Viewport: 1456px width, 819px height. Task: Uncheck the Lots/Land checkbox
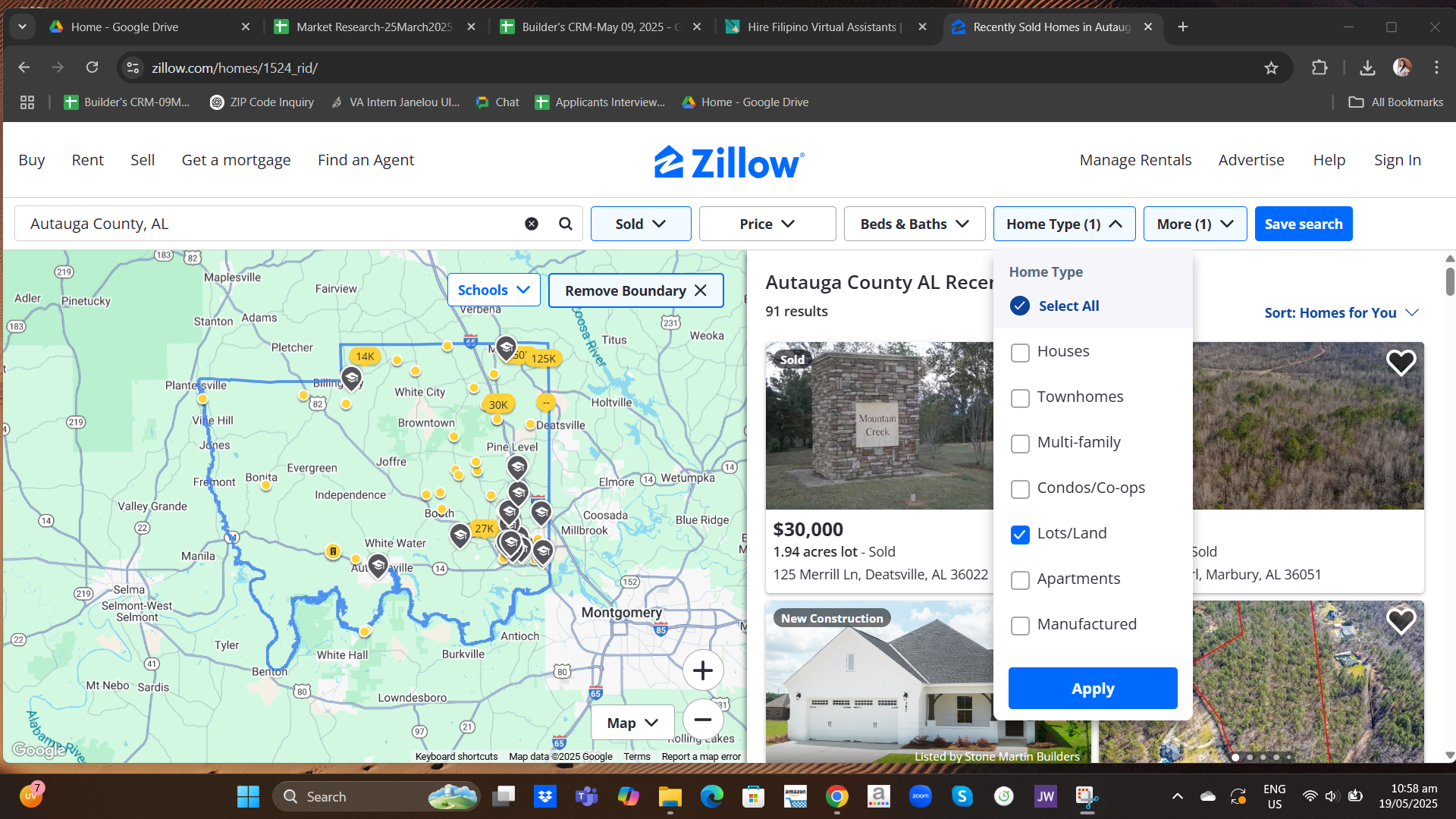(x=1020, y=535)
